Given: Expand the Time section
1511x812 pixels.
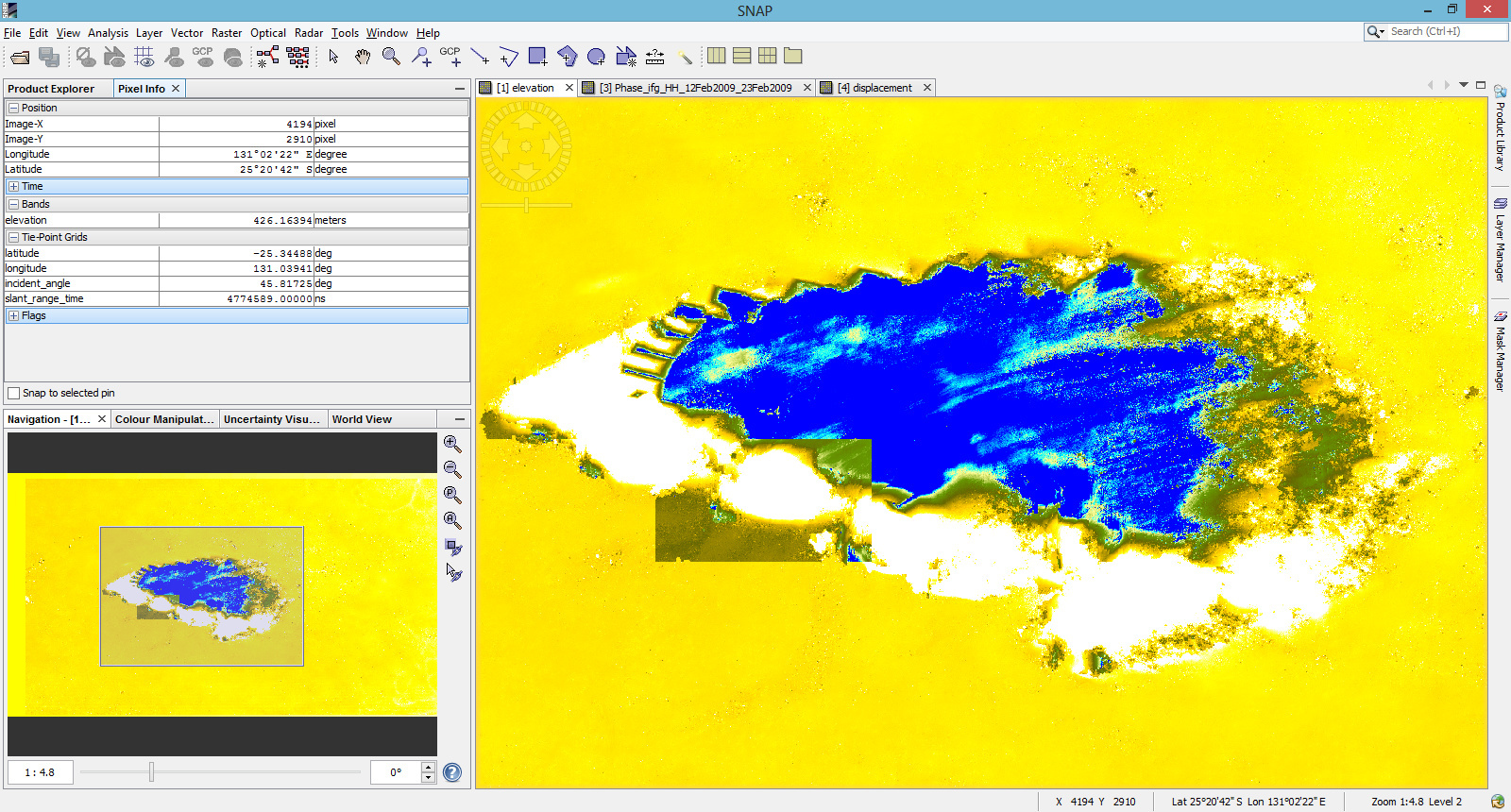Looking at the screenshot, I should [14, 187].
